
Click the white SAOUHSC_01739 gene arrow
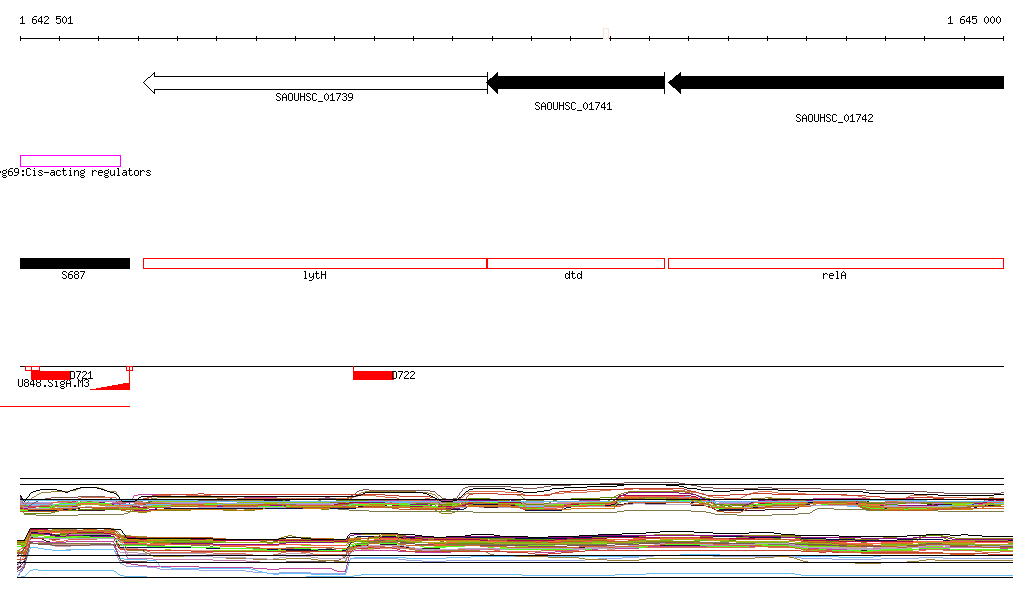[x=315, y=83]
